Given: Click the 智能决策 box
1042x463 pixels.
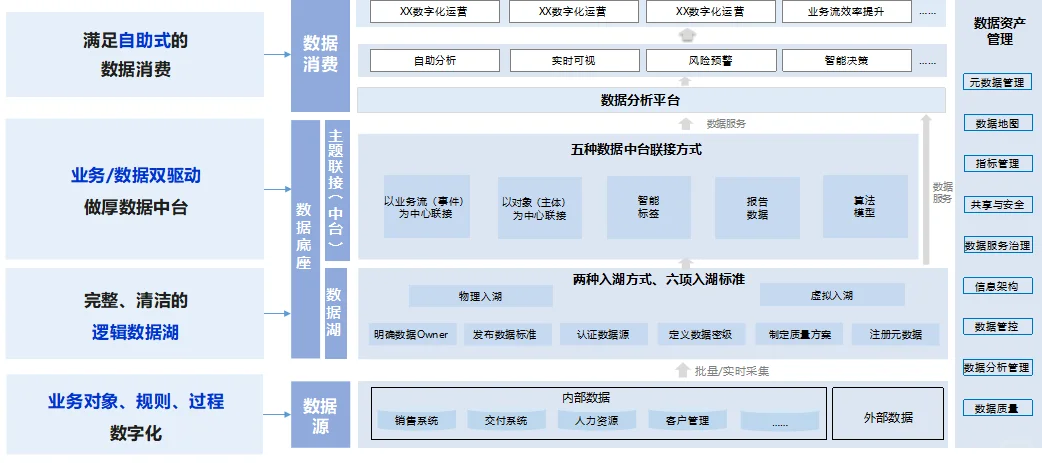Looking at the screenshot, I should coord(846,60).
